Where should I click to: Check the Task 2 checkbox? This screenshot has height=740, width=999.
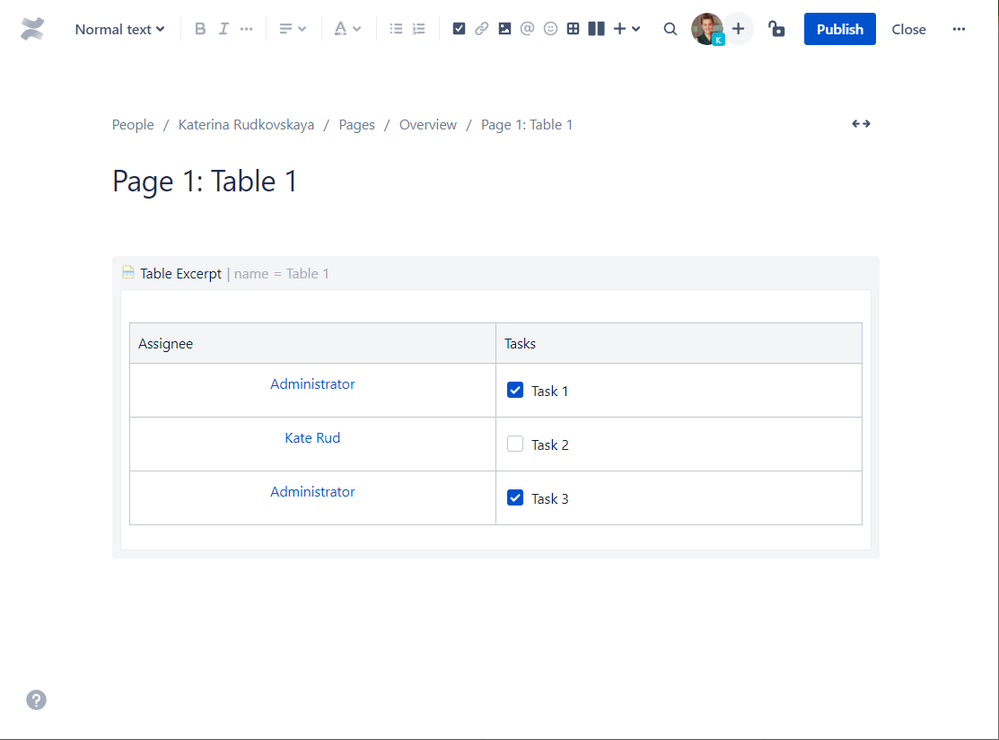click(515, 443)
